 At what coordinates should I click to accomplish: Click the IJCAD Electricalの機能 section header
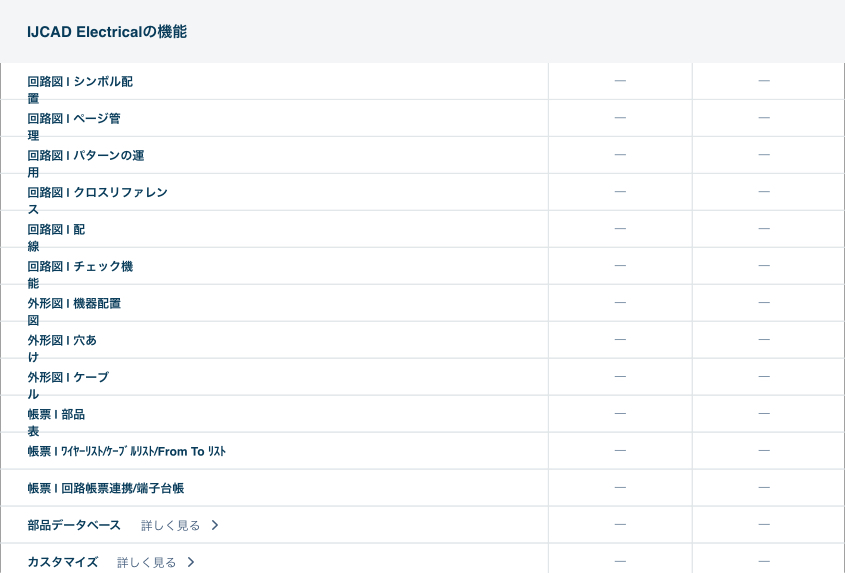pos(107,32)
